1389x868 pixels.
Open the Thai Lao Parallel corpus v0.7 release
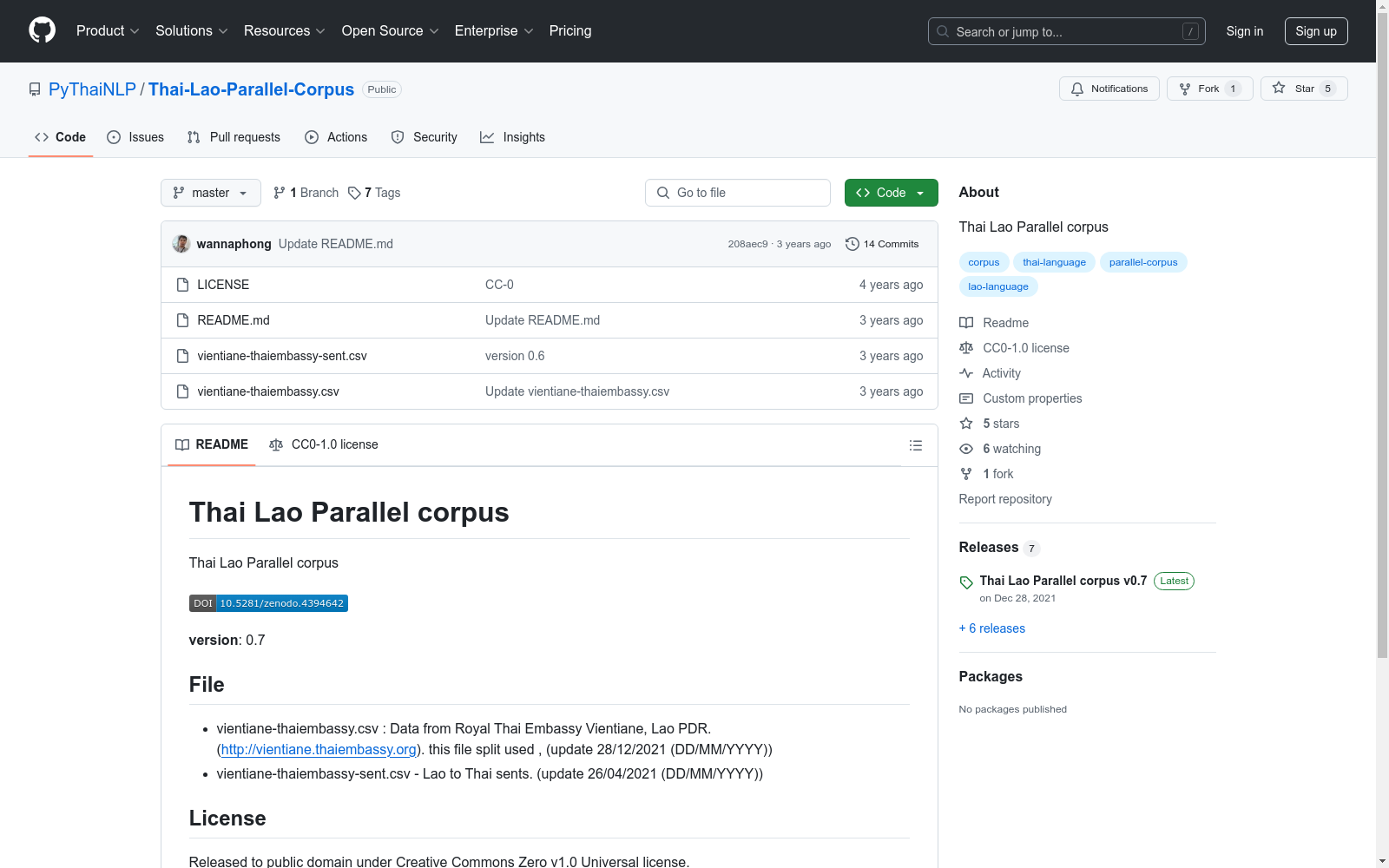pos(1063,581)
